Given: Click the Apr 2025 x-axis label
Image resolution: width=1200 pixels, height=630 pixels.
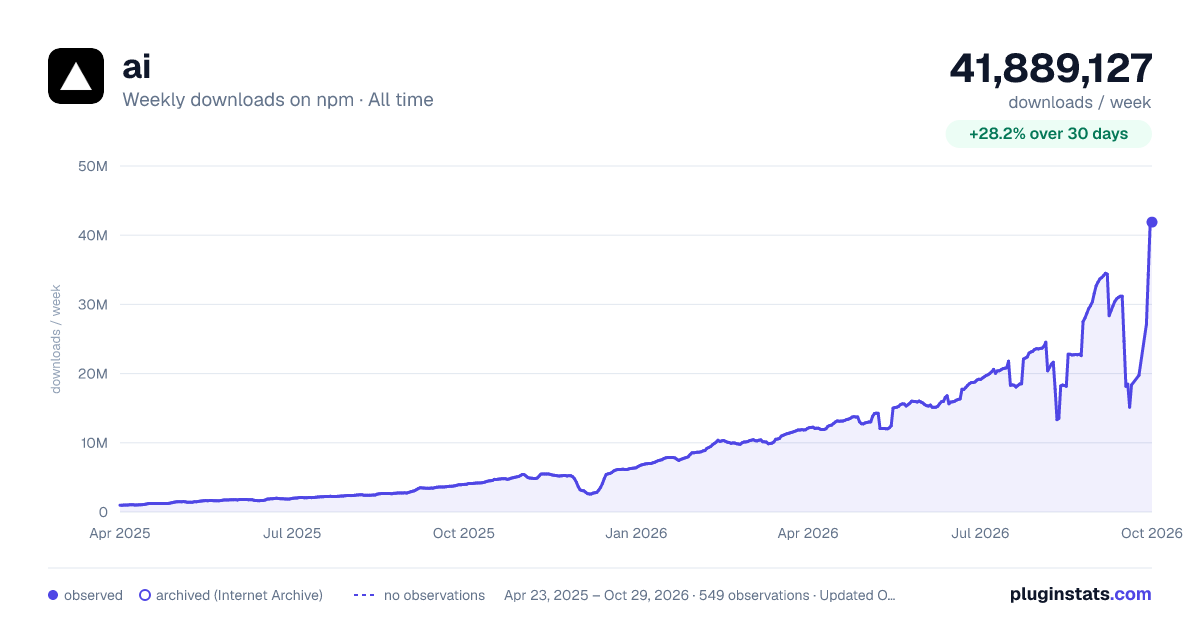Looking at the screenshot, I should click(x=120, y=533).
